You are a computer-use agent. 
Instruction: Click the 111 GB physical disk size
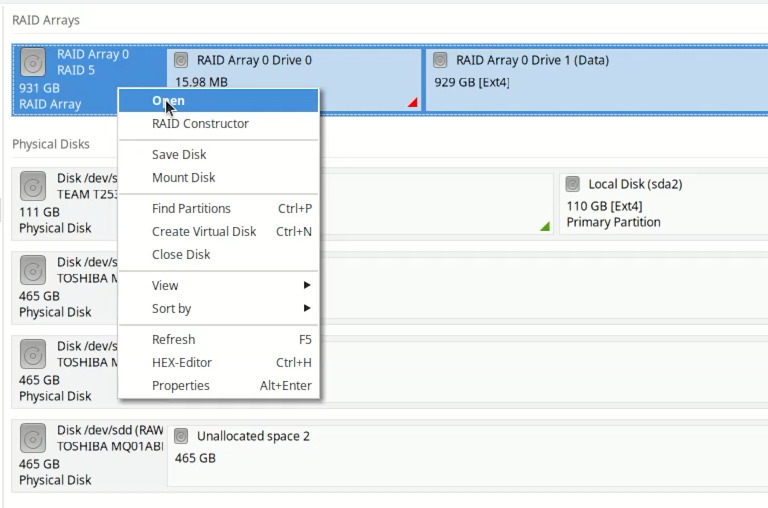pos(39,212)
